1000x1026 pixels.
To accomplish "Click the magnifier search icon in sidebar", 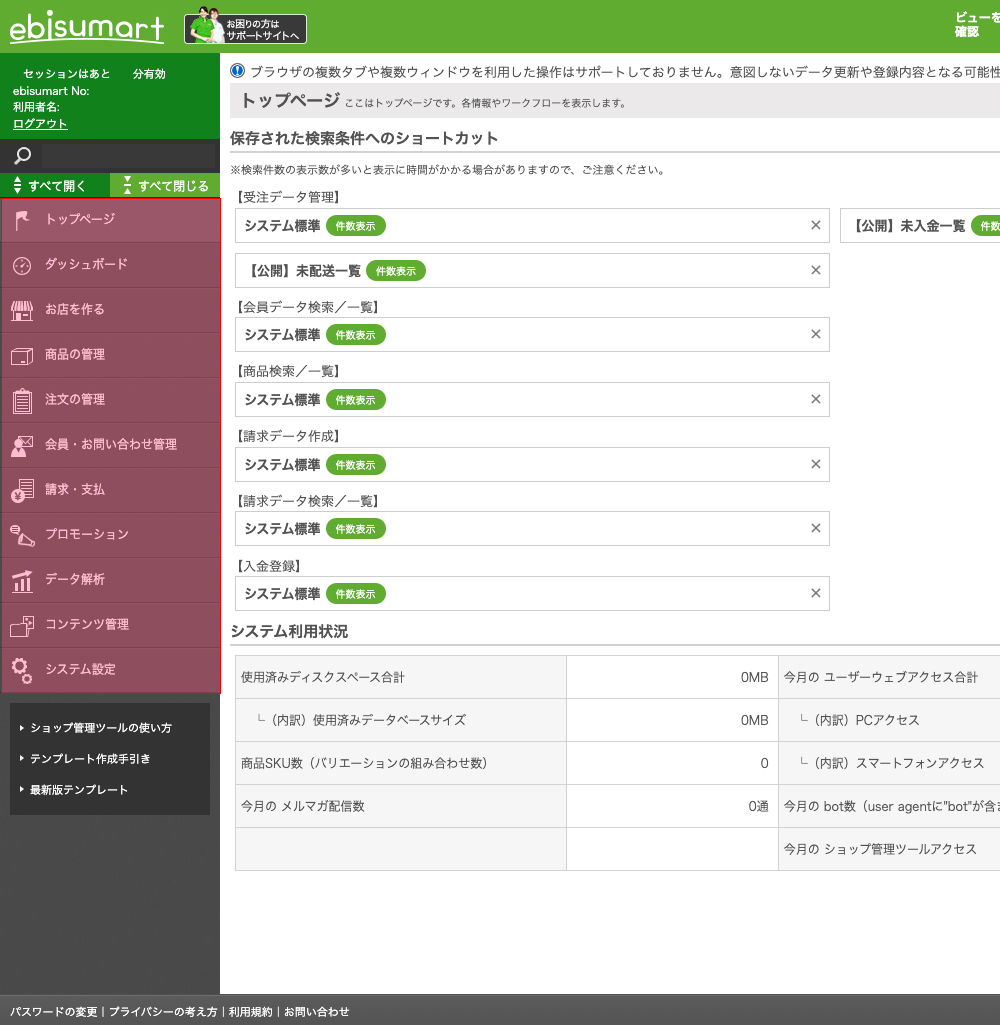I will pyautogui.click(x=23, y=156).
